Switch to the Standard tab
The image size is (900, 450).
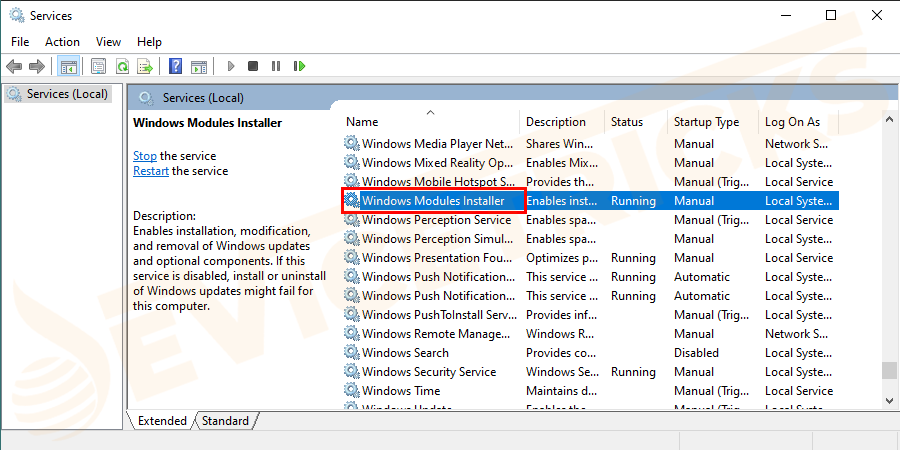tap(226, 421)
